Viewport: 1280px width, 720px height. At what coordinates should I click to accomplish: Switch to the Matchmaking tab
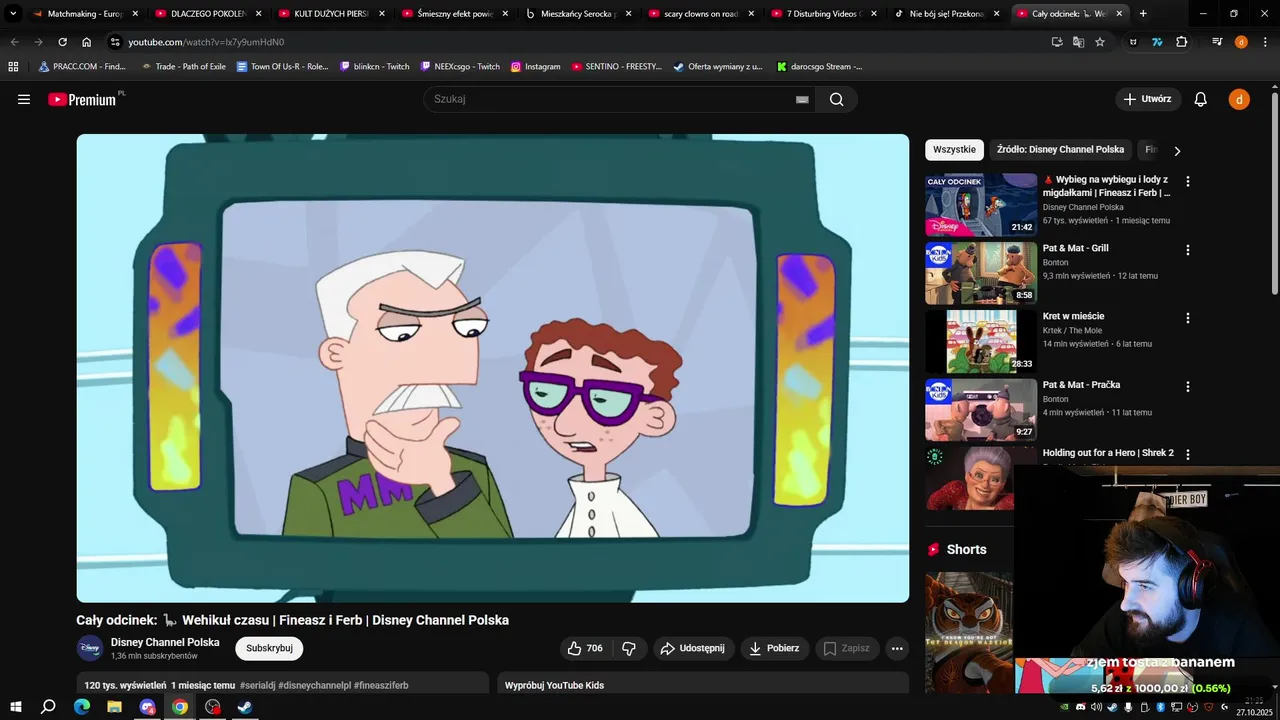[85, 14]
